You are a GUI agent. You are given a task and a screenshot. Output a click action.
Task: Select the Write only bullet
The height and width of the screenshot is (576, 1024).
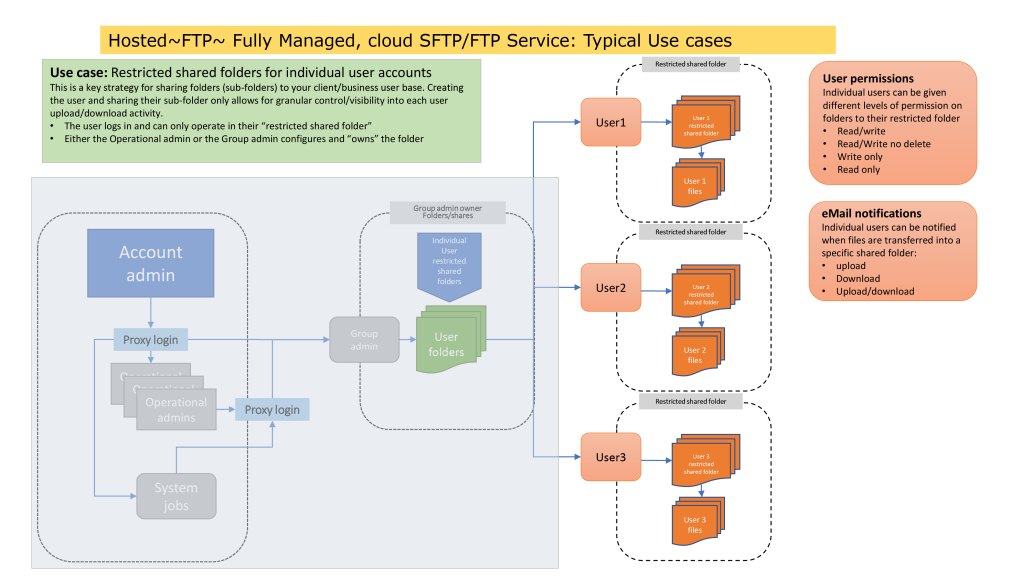coord(853,157)
